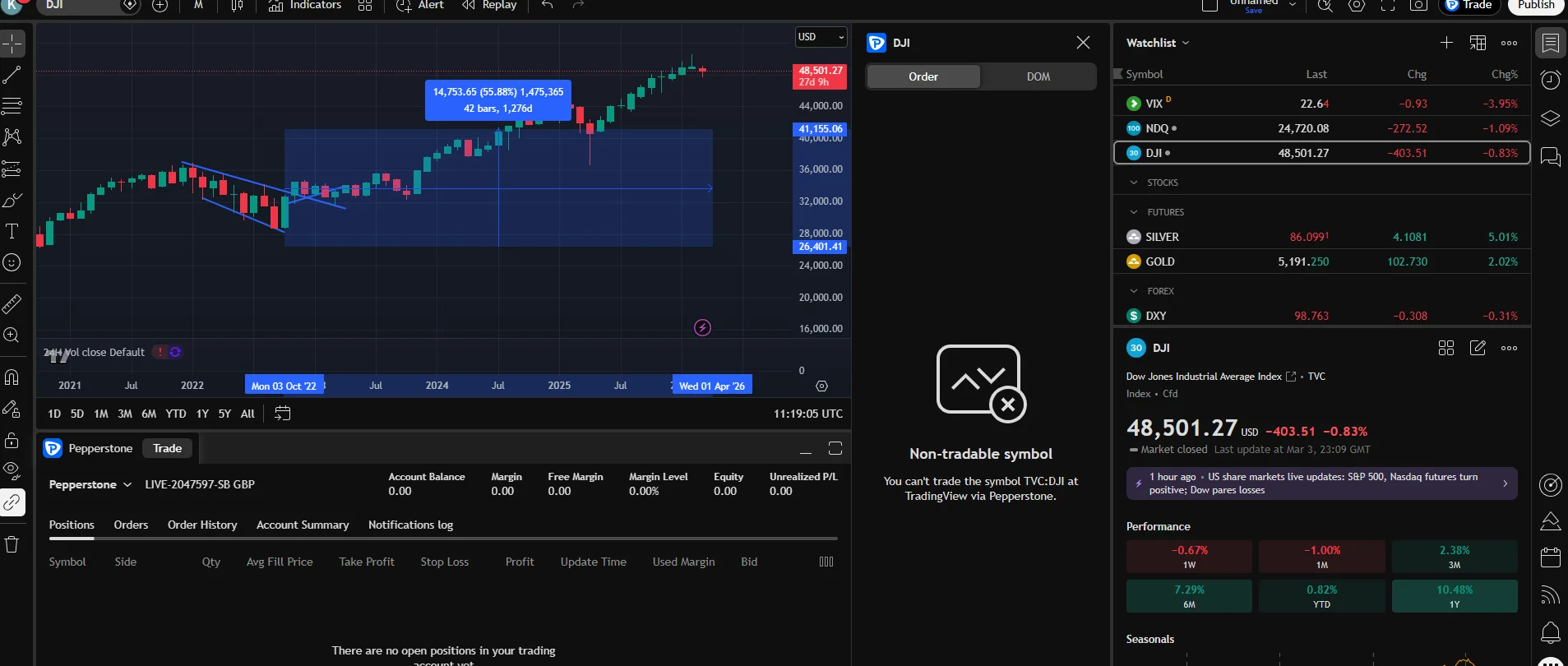Open the Account Summary tab

click(303, 525)
